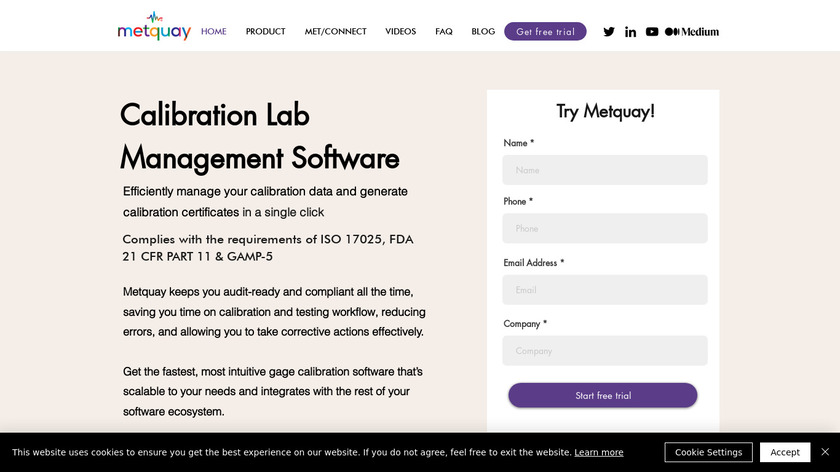Click the 'Metquay keeps you audit-ready' paragraph
The image size is (840, 472).
pos(274,312)
